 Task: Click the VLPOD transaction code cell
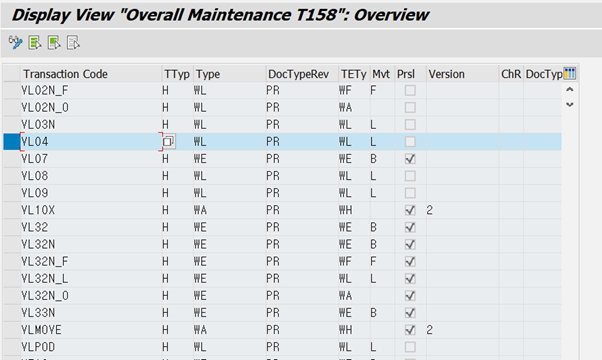coord(91,347)
